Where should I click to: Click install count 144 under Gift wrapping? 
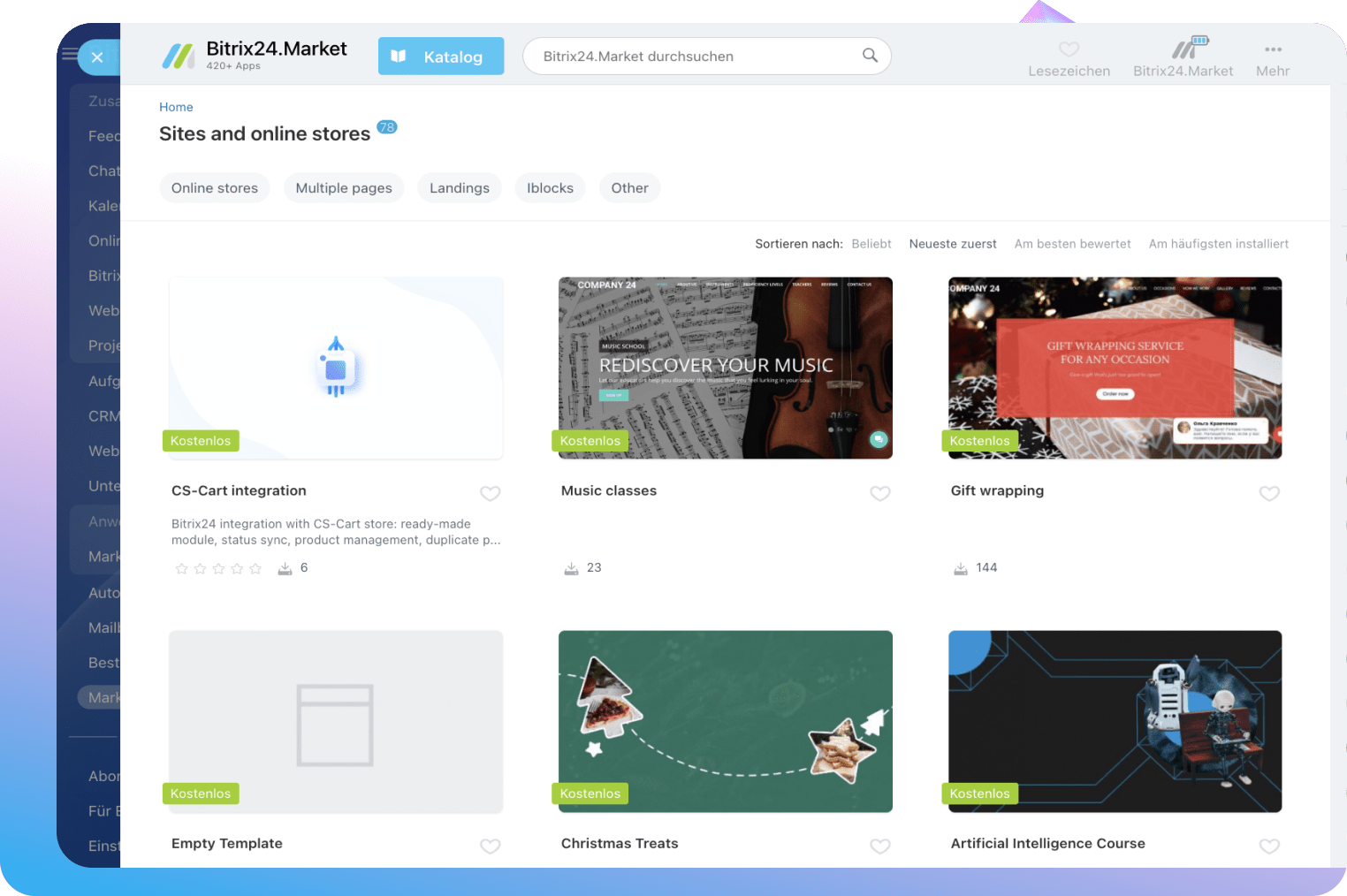986,567
